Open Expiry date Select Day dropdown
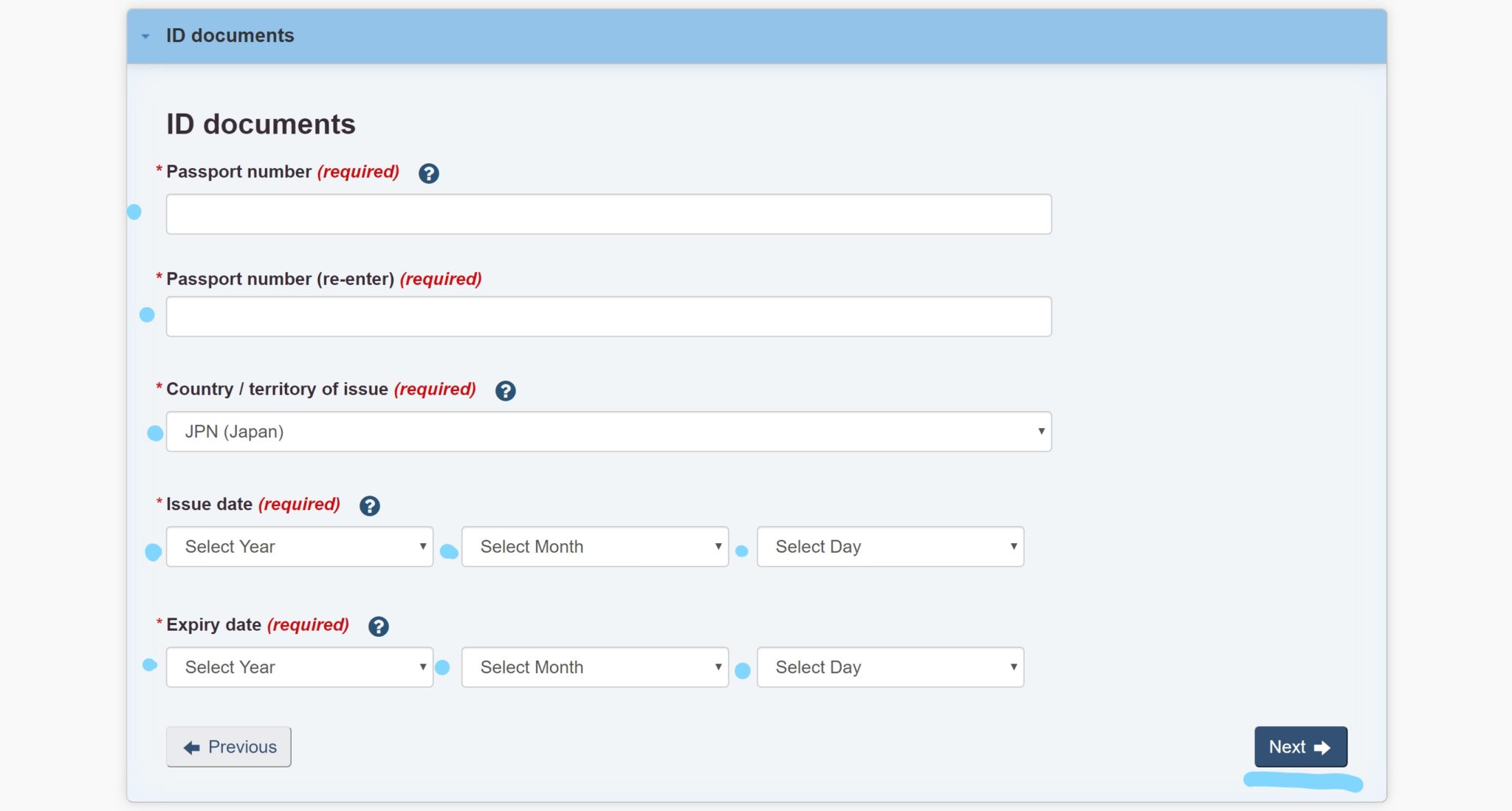Screen dimensions: 1512x811 890,667
